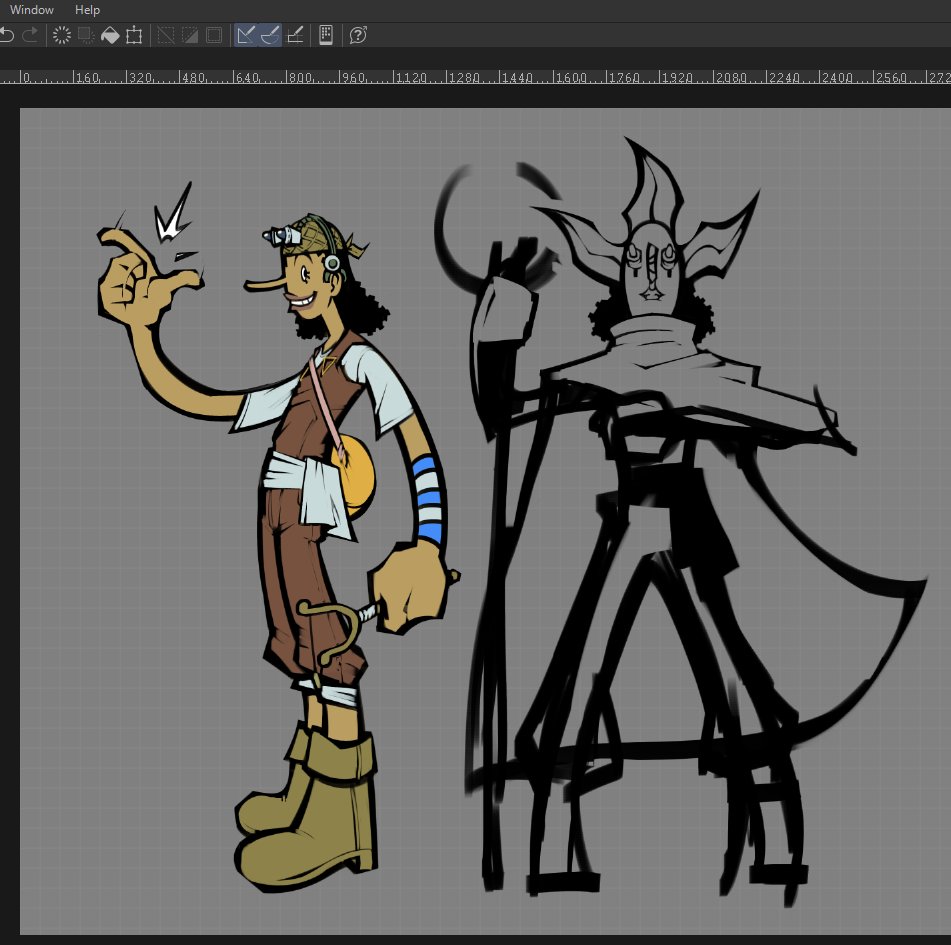The height and width of the screenshot is (945, 951).
Task: Open the Help menu
Action: [x=87, y=10]
